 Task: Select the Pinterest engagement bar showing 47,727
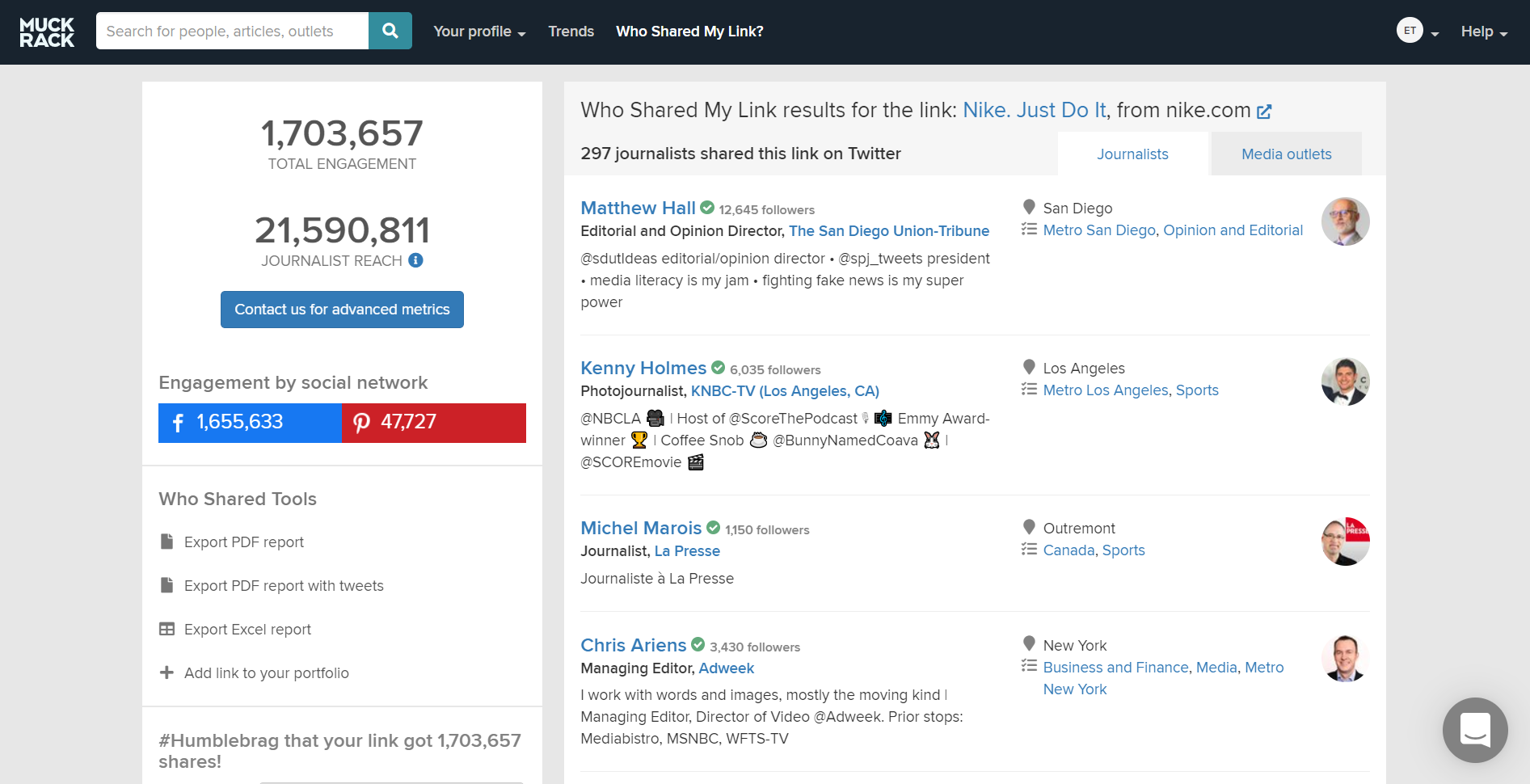point(434,423)
